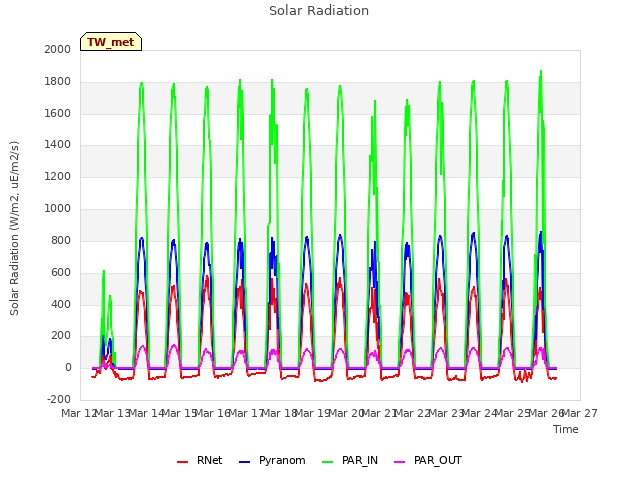Screen dimensions: 640x480
Task: Click the Mar 23 x-axis tick label
Action: tap(446, 413)
